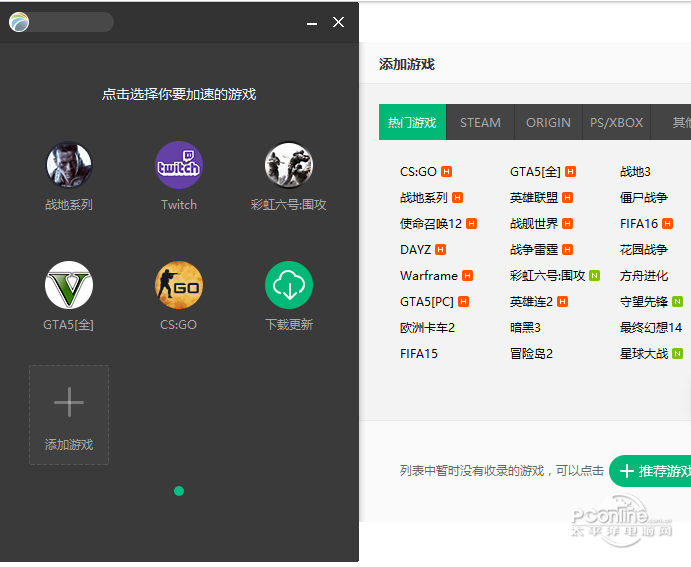The image size is (691, 567).
Task: Click the green N badge beside 彩虹六号:围攻
Action: coord(594,276)
